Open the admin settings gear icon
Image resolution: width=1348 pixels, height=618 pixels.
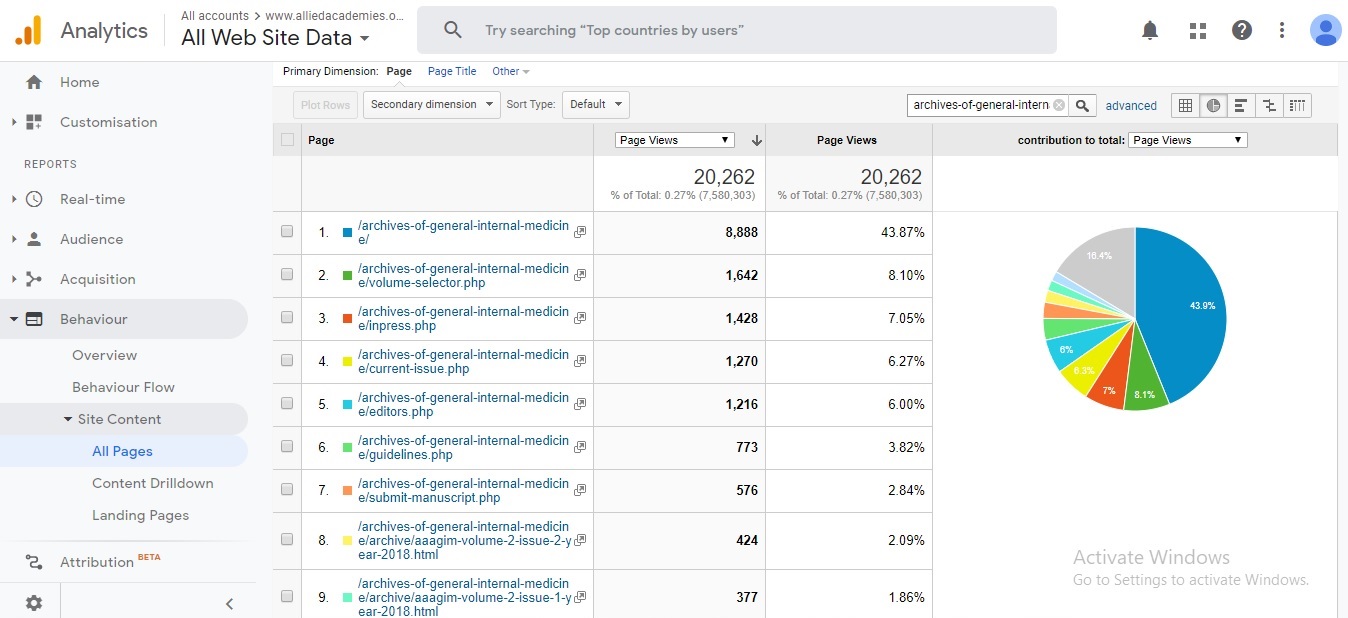(34, 603)
